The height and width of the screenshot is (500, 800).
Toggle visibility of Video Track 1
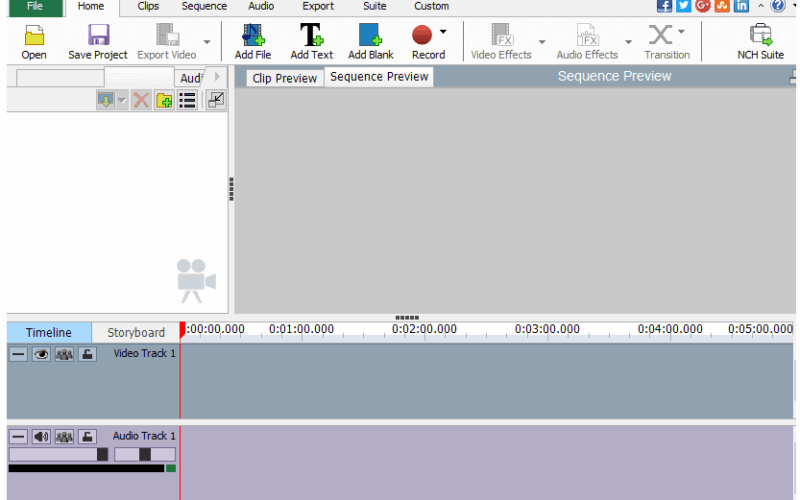[x=41, y=354]
